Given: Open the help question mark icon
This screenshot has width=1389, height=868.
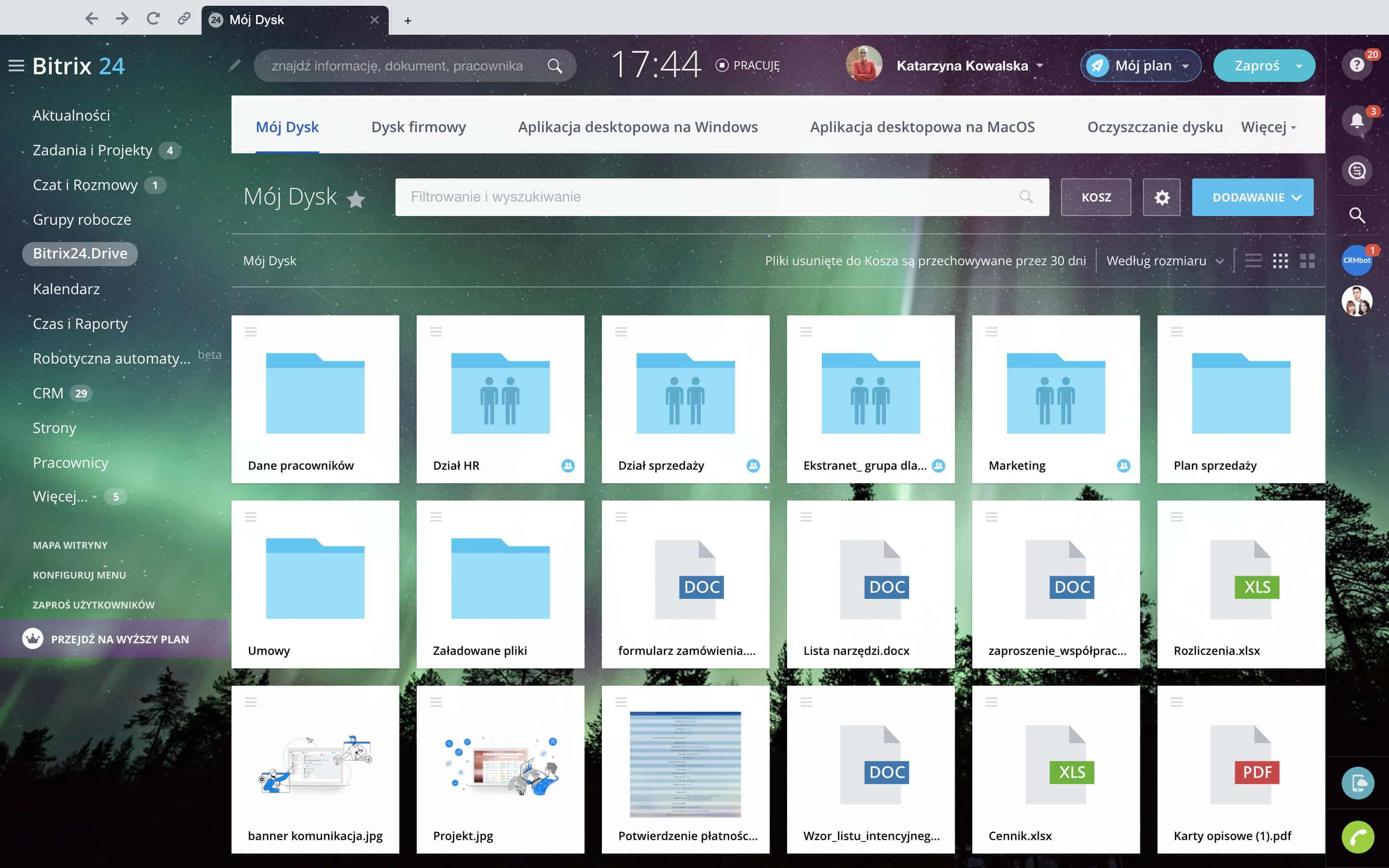Looking at the screenshot, I should pyautogui.click(x=1356, y=64).
